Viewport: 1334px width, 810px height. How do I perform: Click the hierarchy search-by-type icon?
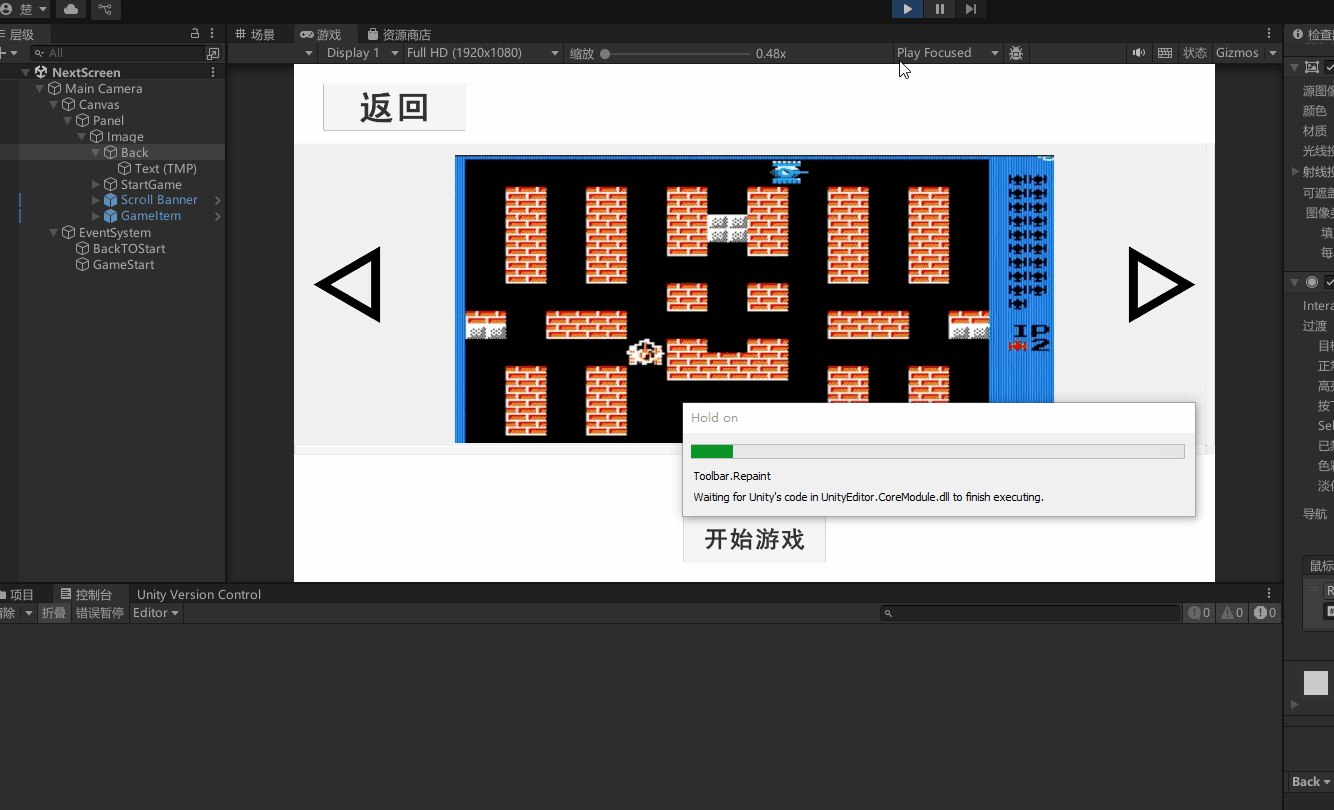213,53
